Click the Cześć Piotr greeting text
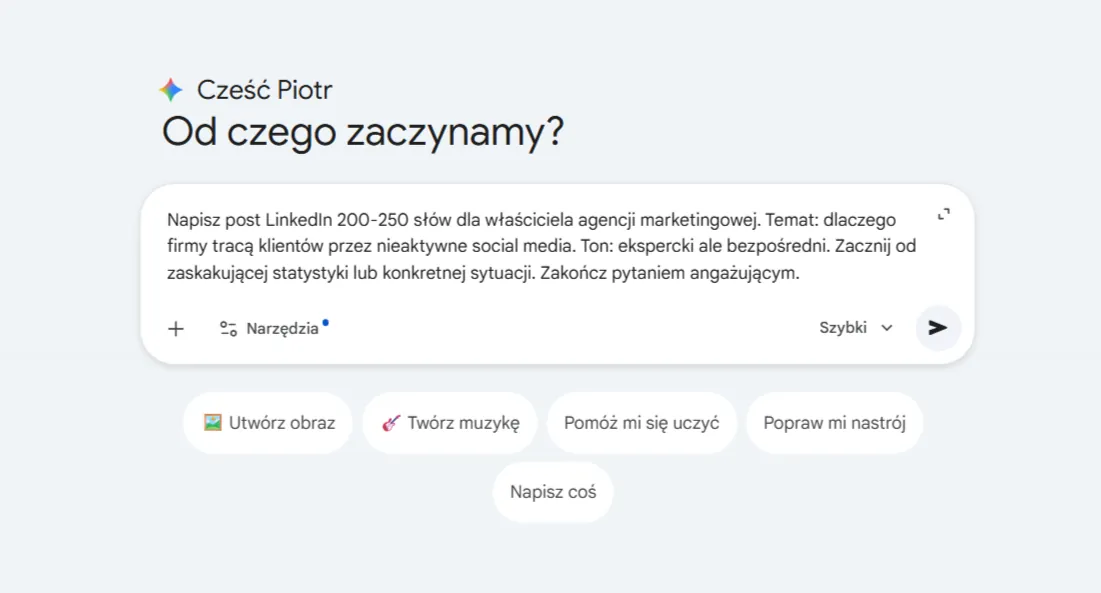This screenshot has height=593, width=1101. click(x=264, y=90)
